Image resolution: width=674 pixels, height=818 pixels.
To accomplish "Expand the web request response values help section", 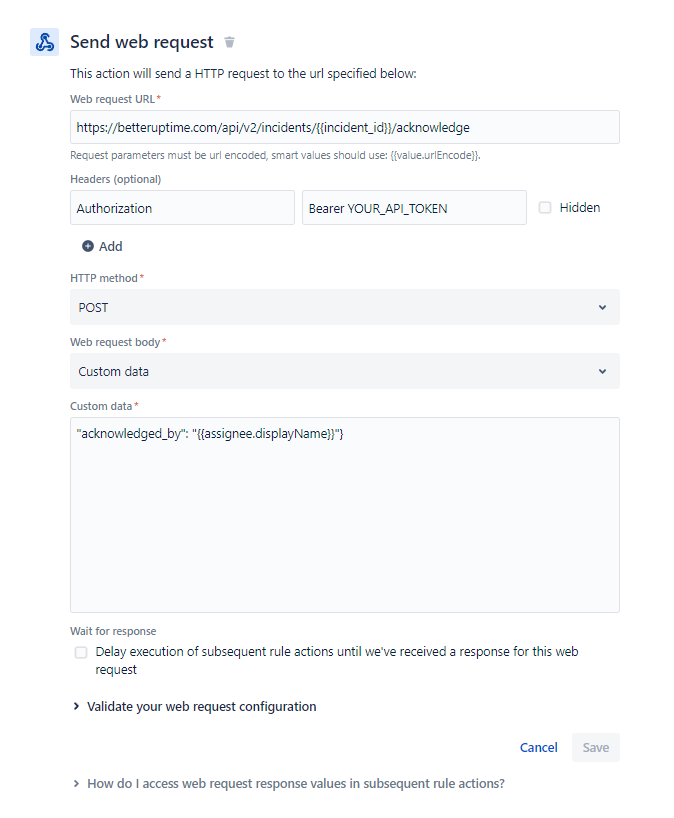I will pyautogui.click(x=295, y=784).
